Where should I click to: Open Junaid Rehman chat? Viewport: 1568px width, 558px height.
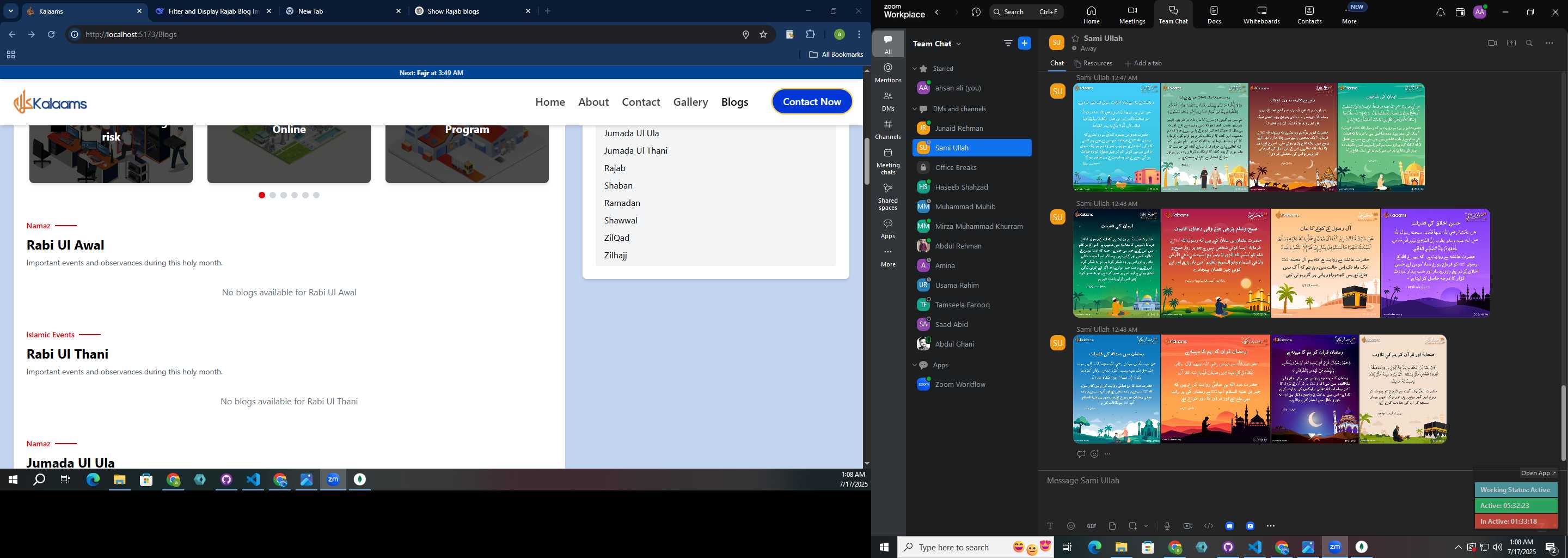[971, 128]
